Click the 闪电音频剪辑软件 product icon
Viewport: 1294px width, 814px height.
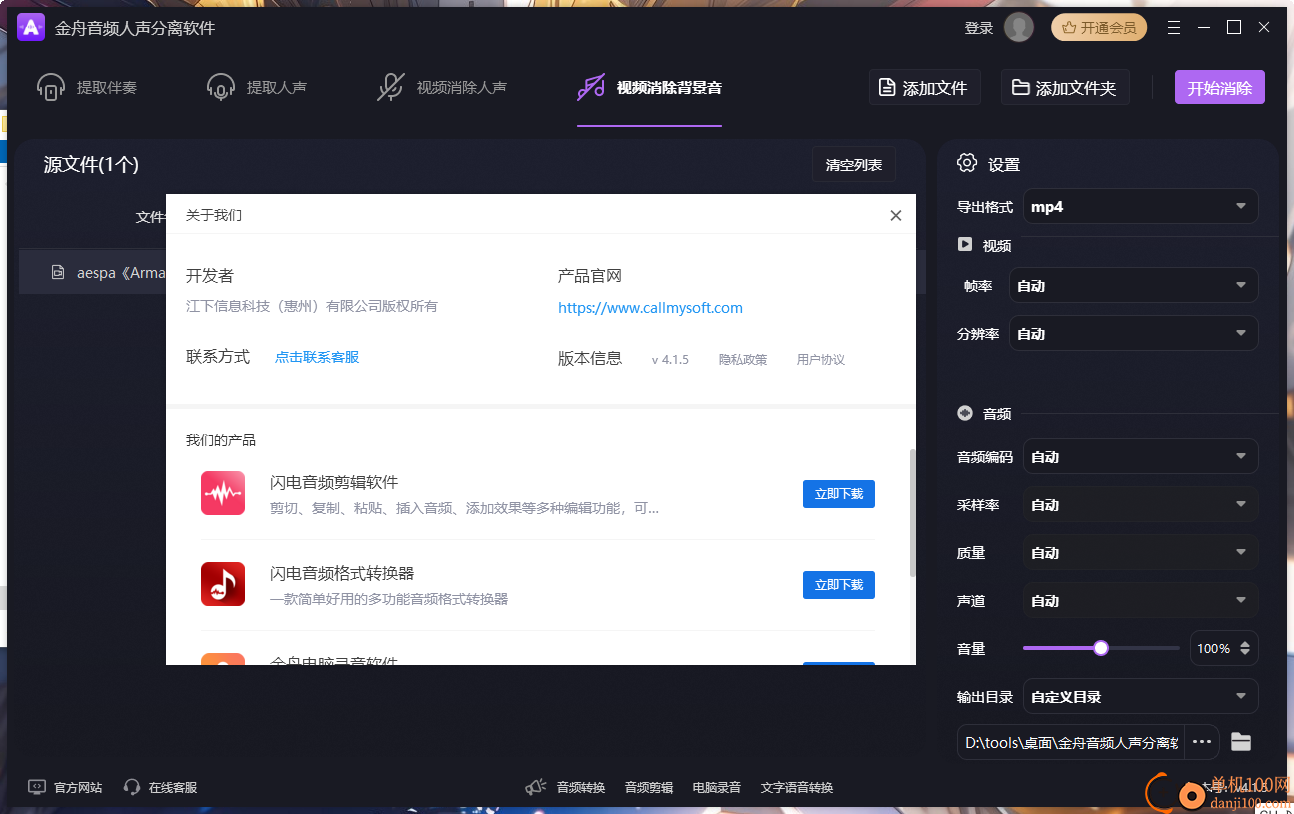tap(223, 493)
